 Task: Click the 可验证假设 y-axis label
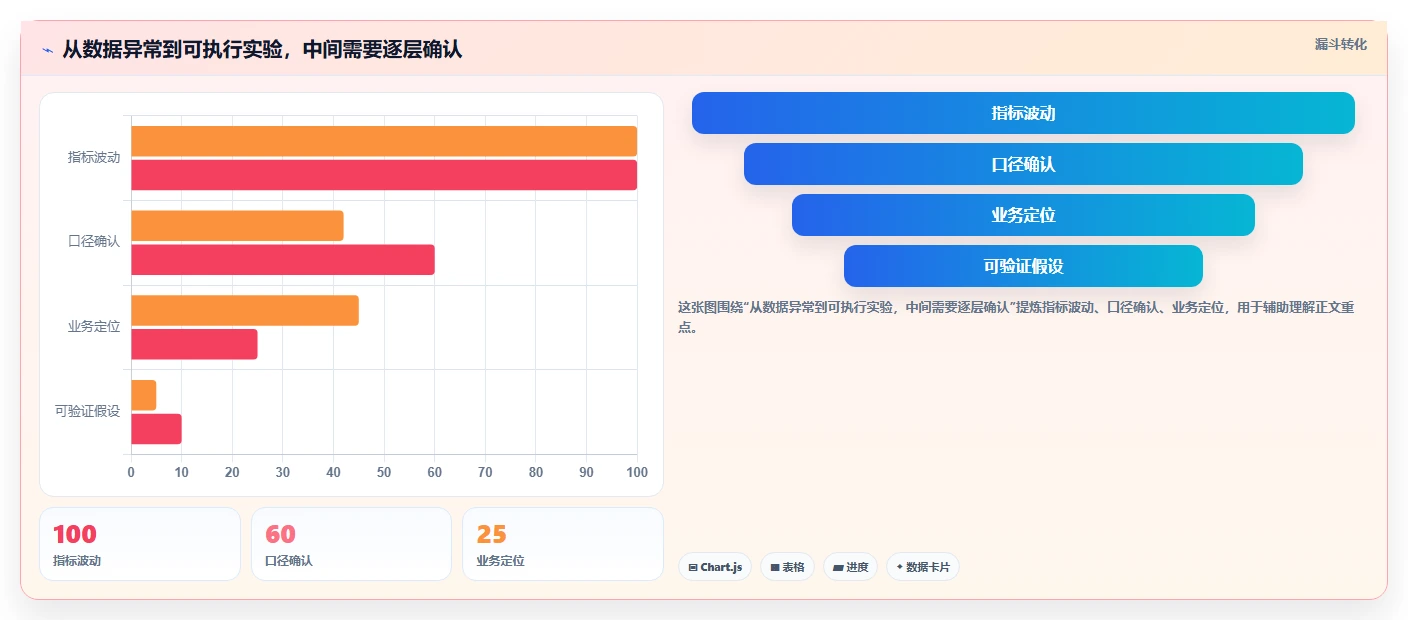(87, 411)
